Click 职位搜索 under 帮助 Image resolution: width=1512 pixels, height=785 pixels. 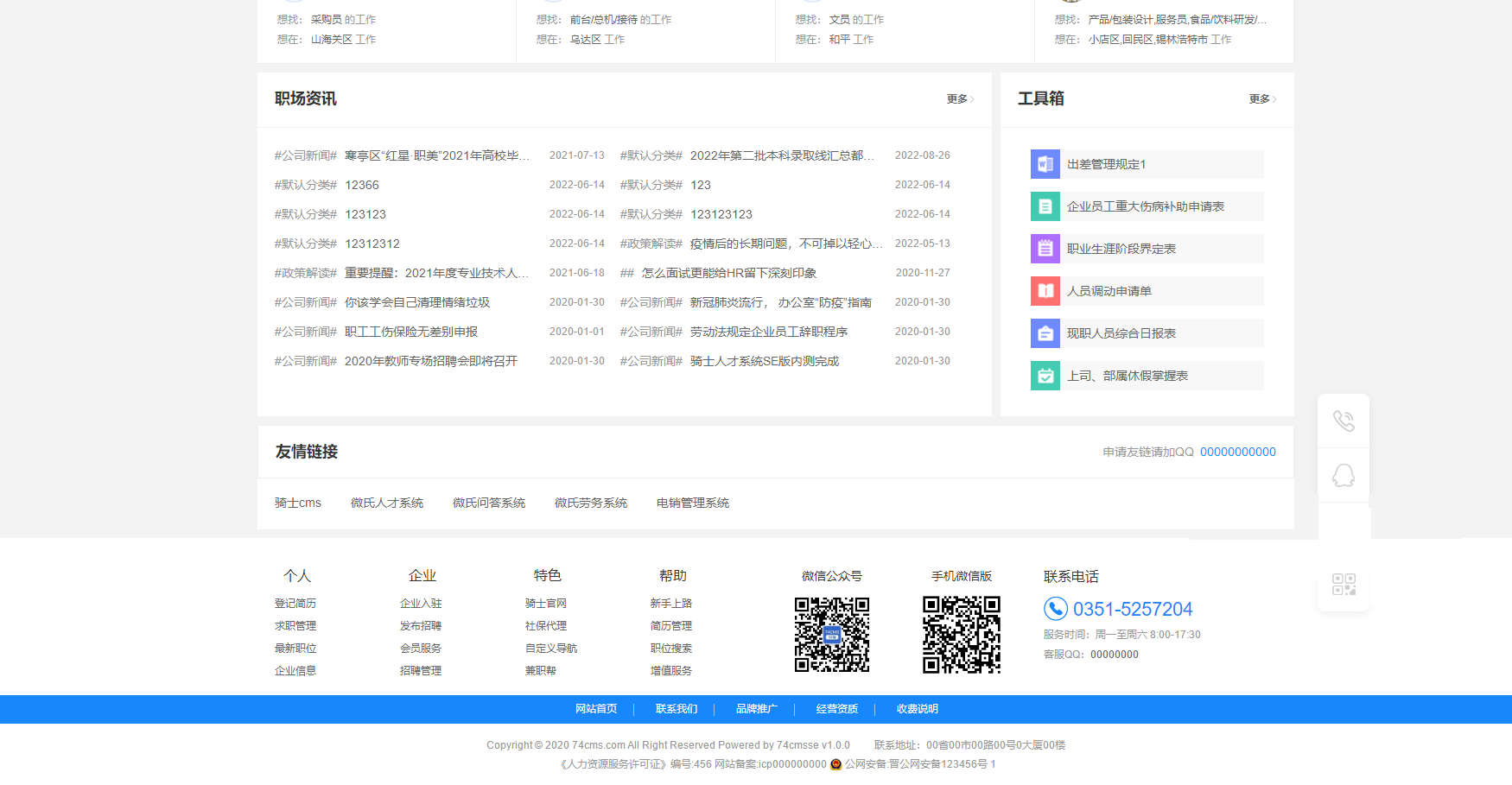click(x=671, y=649)
